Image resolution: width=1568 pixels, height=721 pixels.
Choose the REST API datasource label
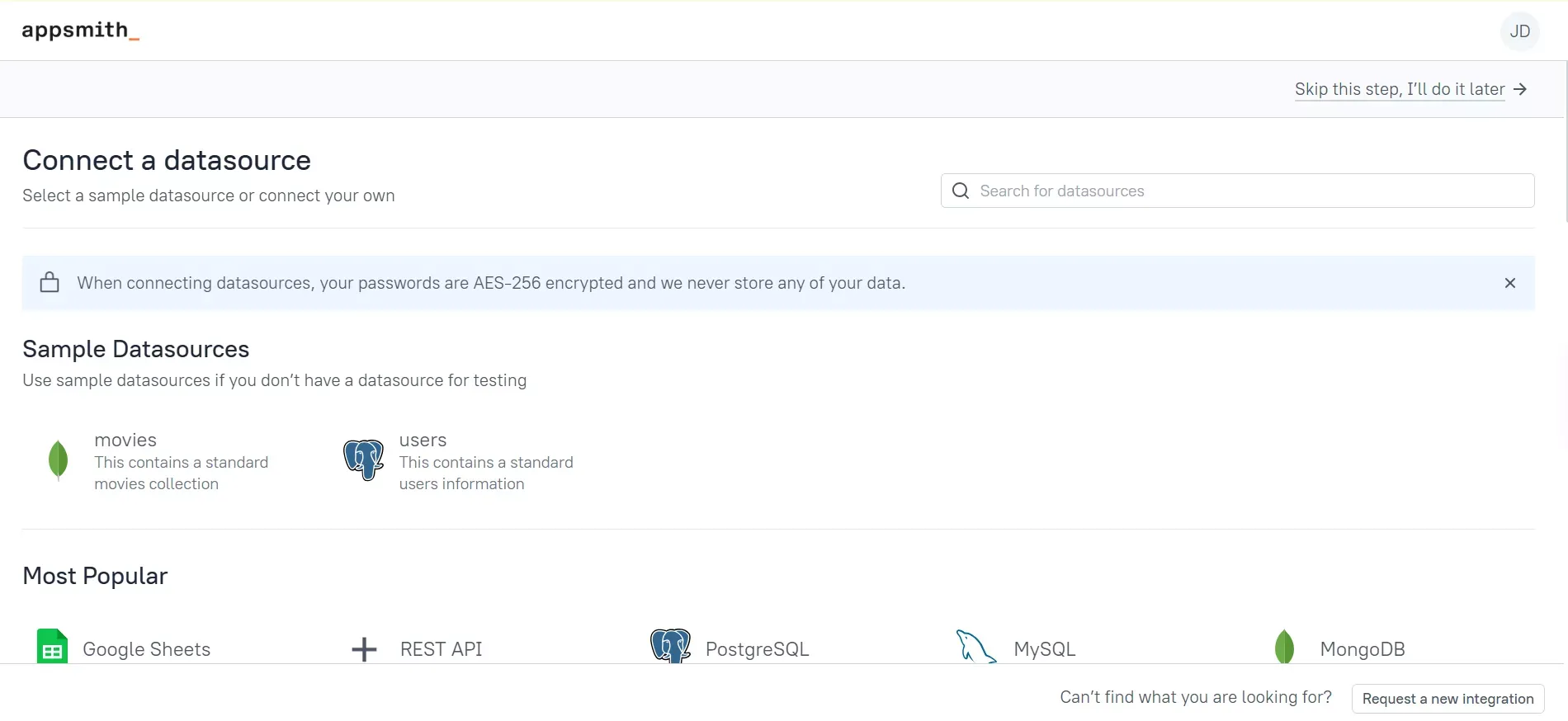pyautogui.click(x=441, y=649)
